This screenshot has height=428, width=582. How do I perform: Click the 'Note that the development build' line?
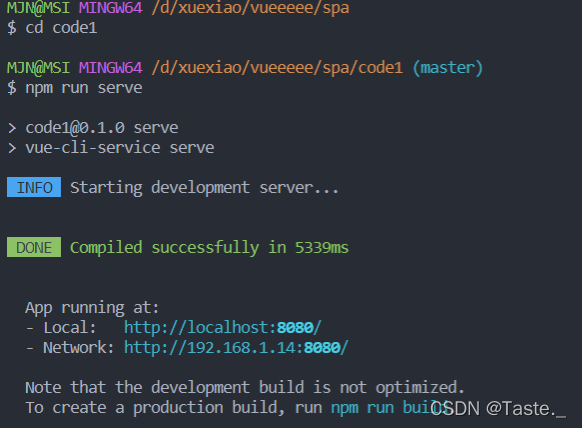[x=245, y=388]
